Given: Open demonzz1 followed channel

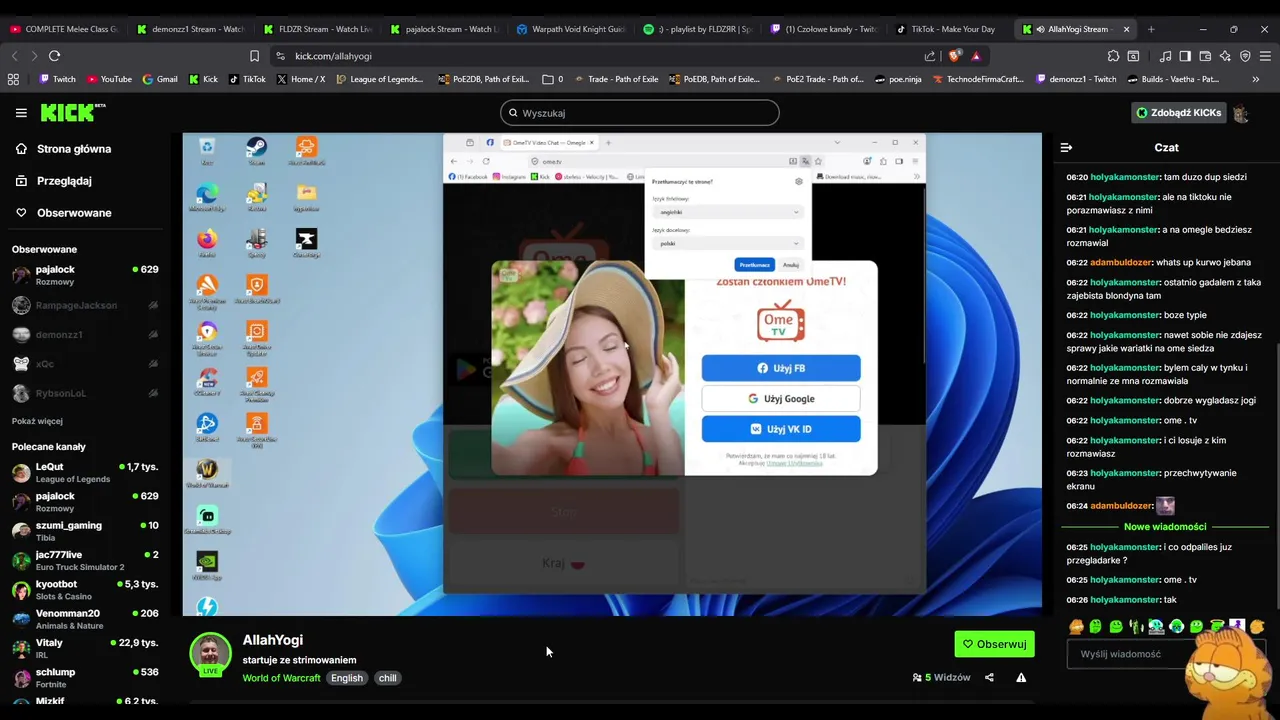Looking at the screenshot, I should pos(85,335).
